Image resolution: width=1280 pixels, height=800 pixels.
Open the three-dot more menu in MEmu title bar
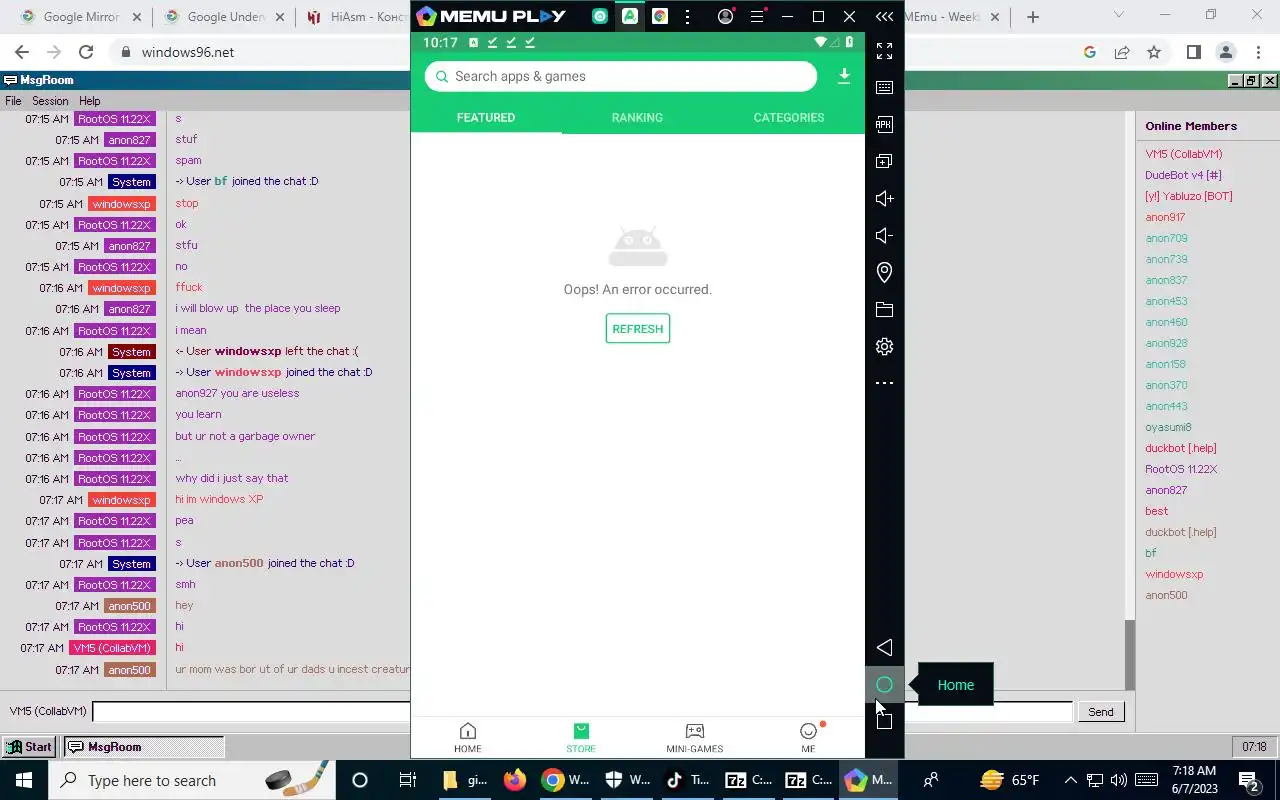click(687, 16)
